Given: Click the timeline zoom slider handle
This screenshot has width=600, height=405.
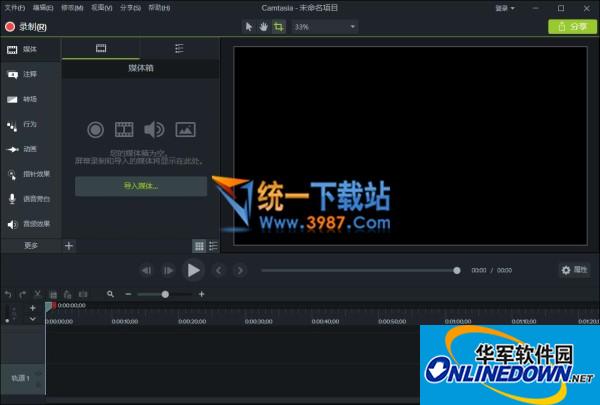Looking at the screenshot, I should pyautogui.click(x=165, y=294).
